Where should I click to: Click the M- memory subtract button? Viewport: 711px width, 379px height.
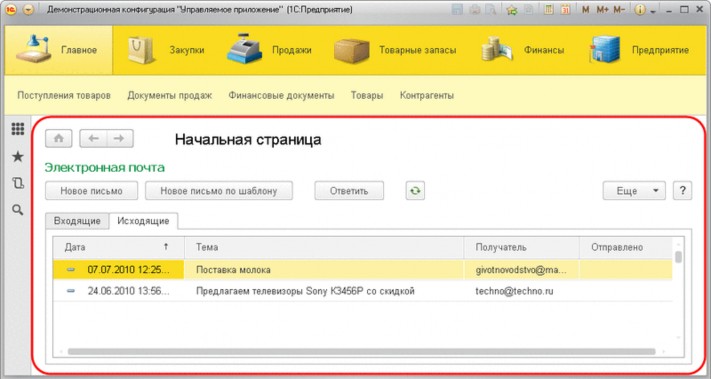(x=619, y=10)
